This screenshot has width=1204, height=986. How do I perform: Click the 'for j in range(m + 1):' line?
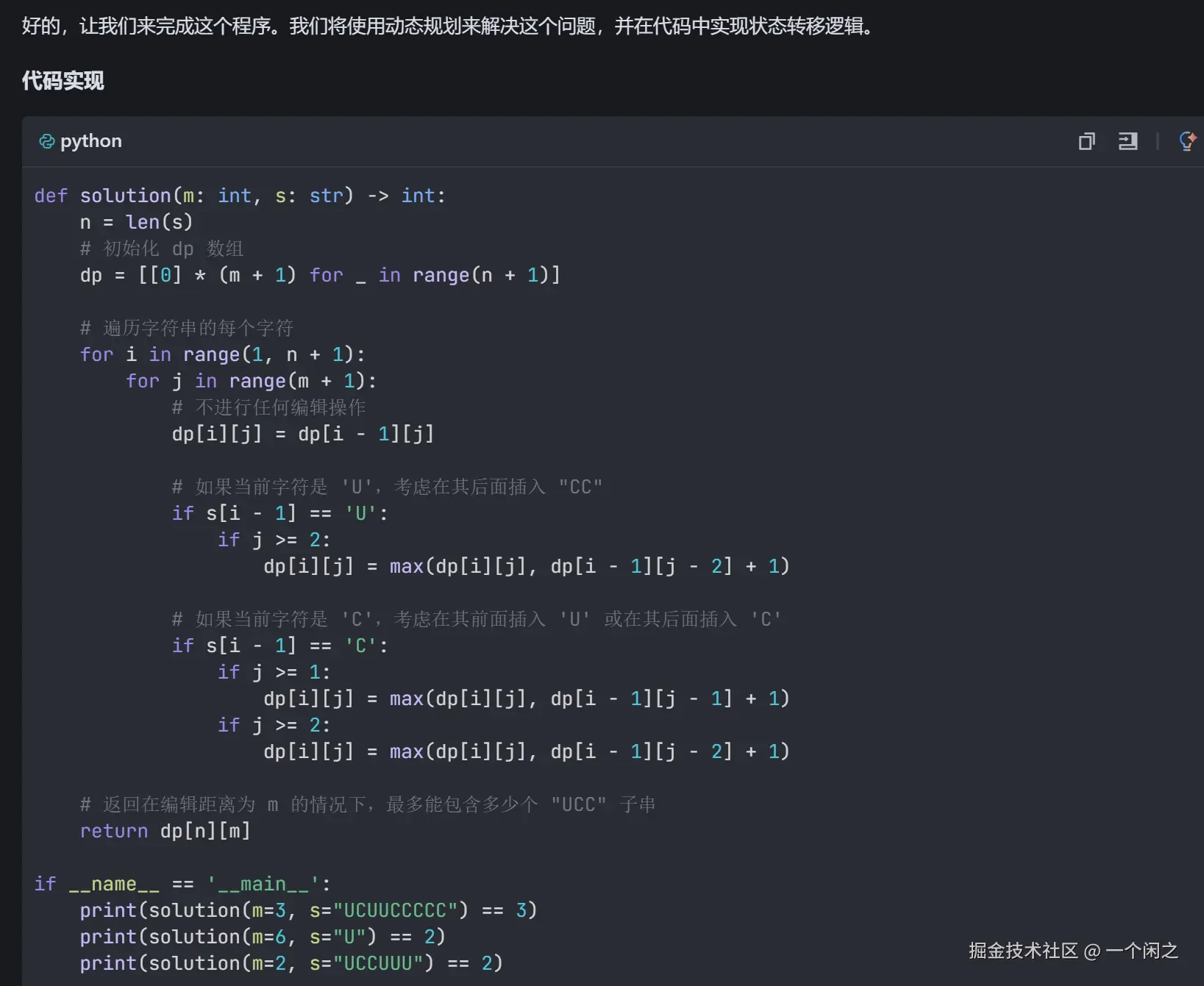click(x=251, y=381)
